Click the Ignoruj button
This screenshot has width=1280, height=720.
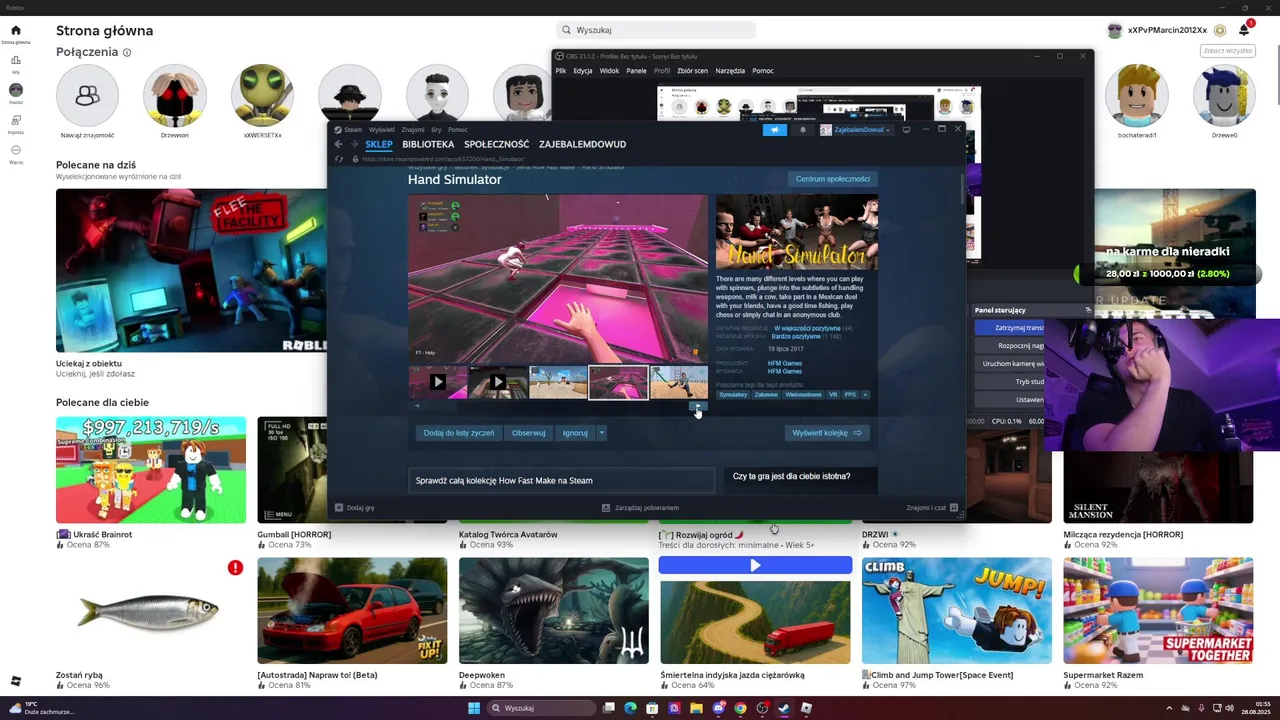tap(575, 433)
